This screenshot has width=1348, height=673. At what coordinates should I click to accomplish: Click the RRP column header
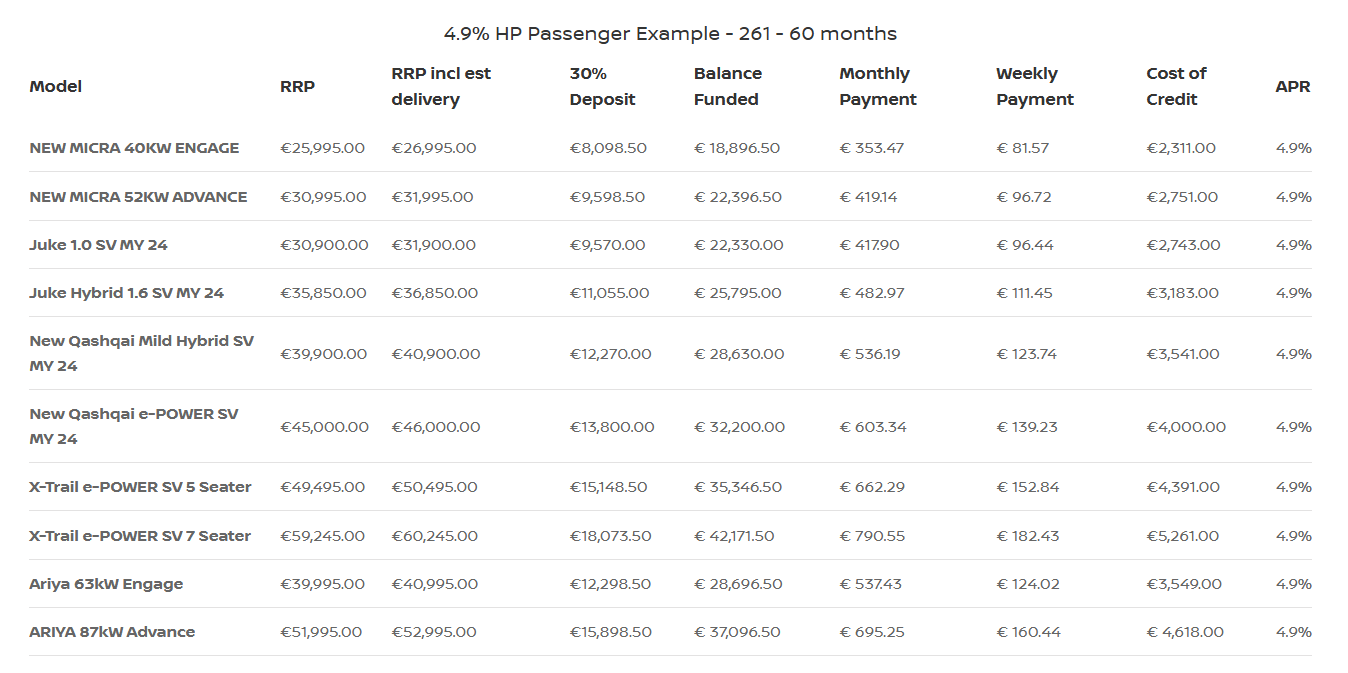tap(297, 87)
